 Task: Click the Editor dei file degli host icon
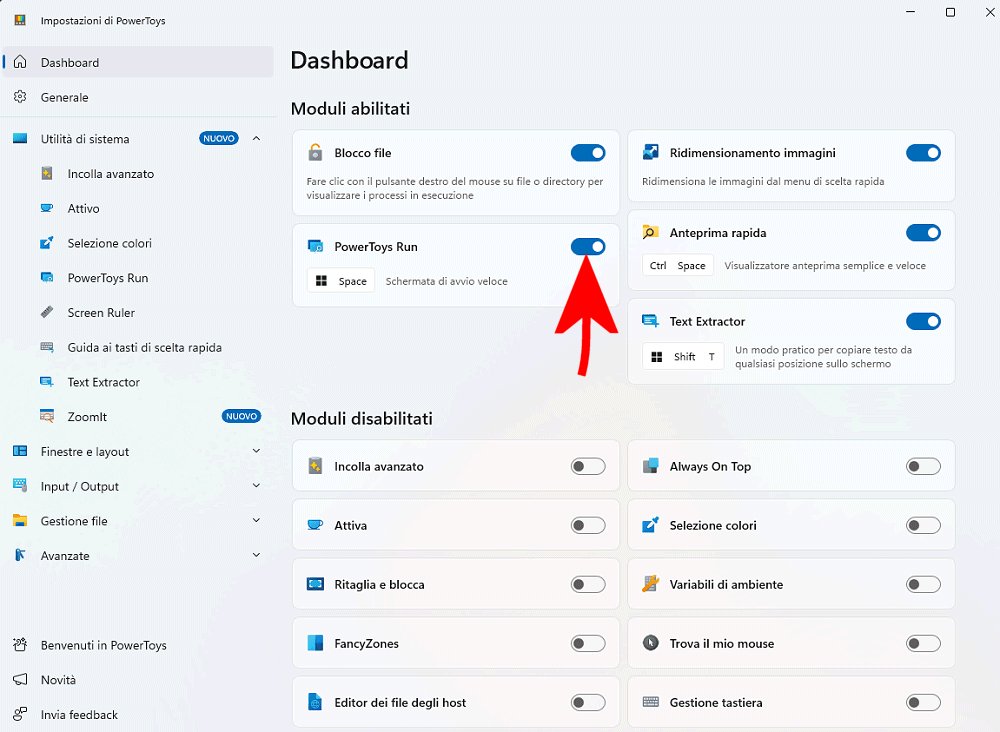point(315,702)
